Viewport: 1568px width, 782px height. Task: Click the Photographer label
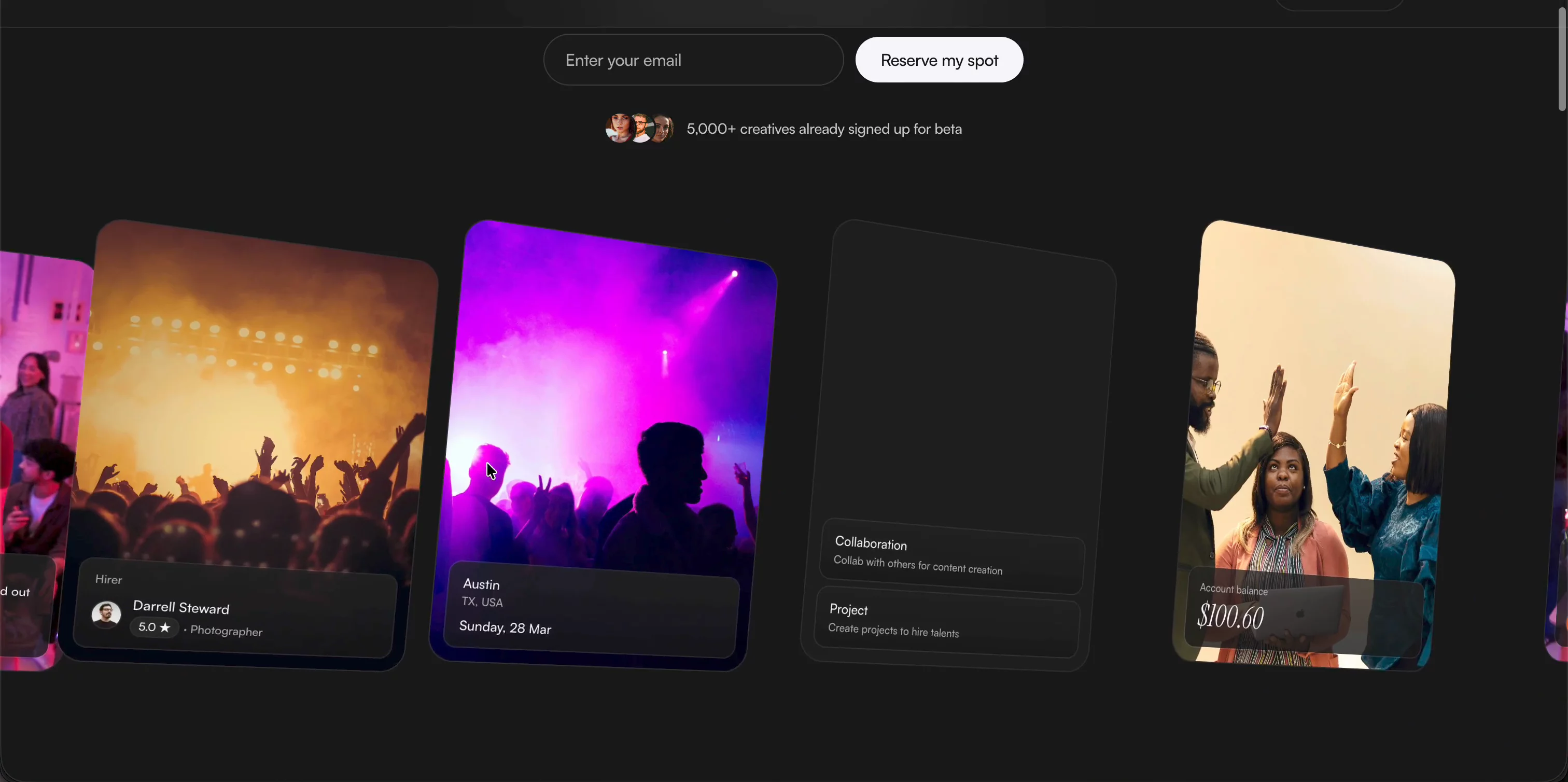(226, 631)
